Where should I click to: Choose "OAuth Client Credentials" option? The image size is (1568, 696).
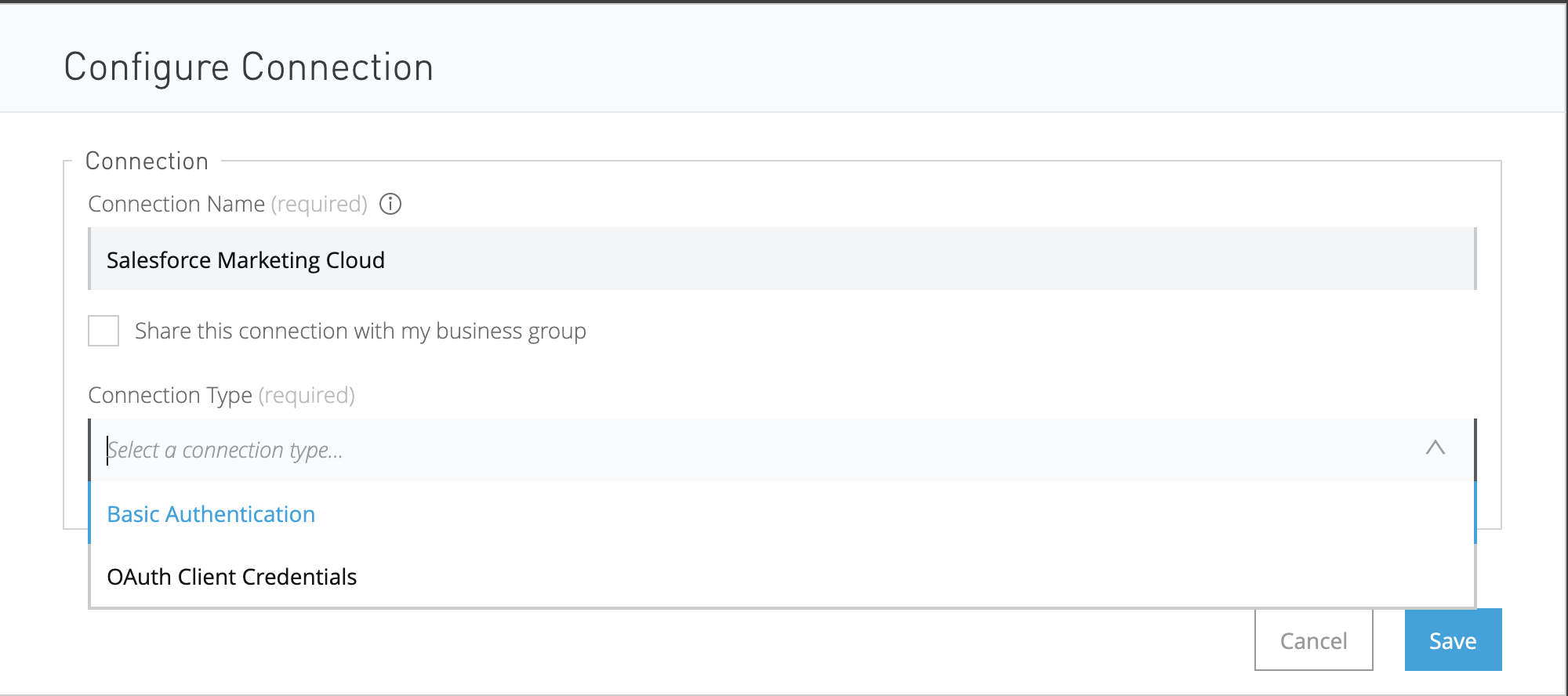point(232,577)
